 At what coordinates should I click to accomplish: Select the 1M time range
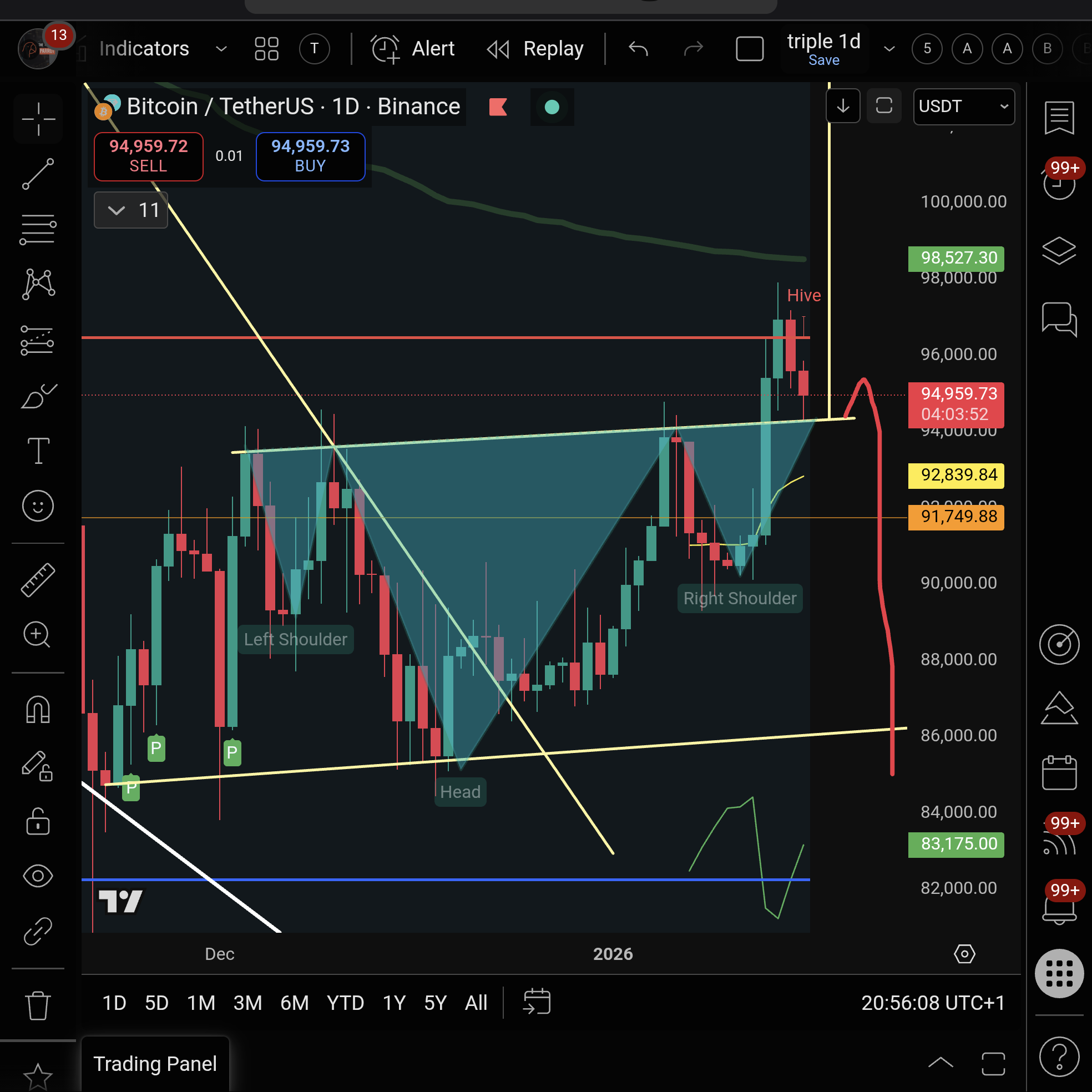pyautogui.click(x=201, y=1003)
